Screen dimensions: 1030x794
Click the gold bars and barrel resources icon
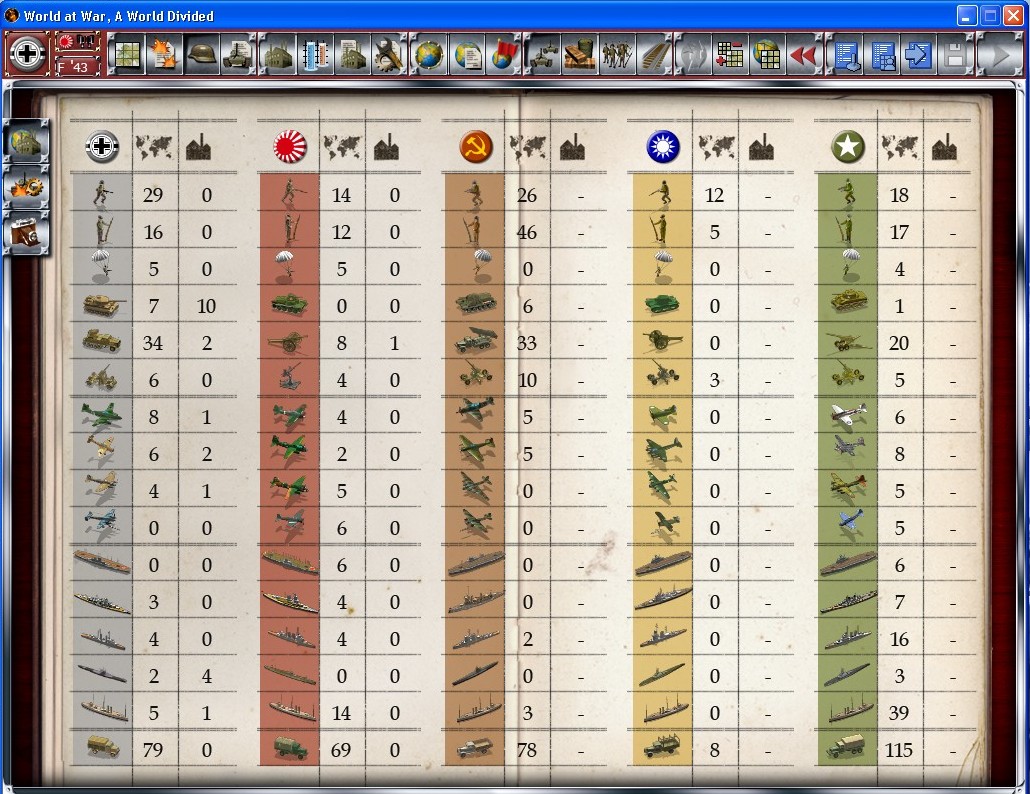579,54
